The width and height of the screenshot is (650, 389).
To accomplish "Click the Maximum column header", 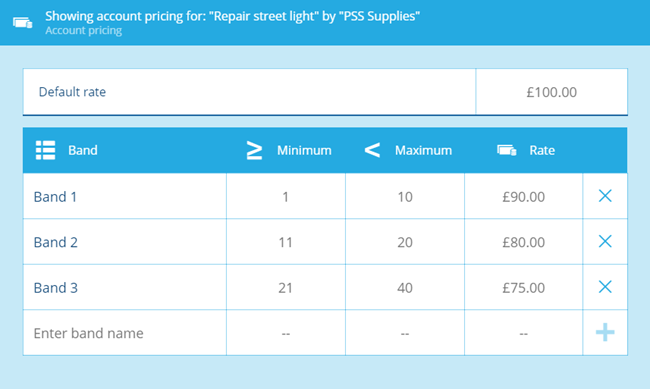I will tap(423, 150).
